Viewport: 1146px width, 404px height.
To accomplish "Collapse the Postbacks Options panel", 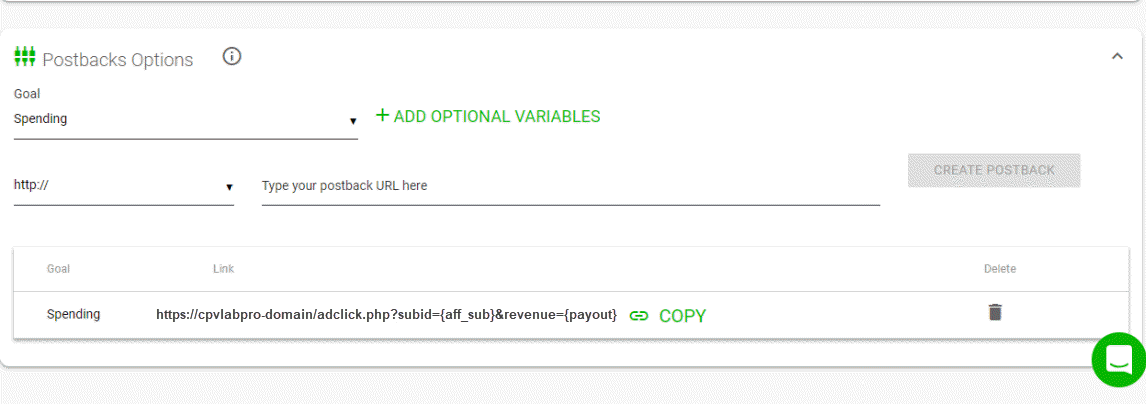I will pos(1117,56).
